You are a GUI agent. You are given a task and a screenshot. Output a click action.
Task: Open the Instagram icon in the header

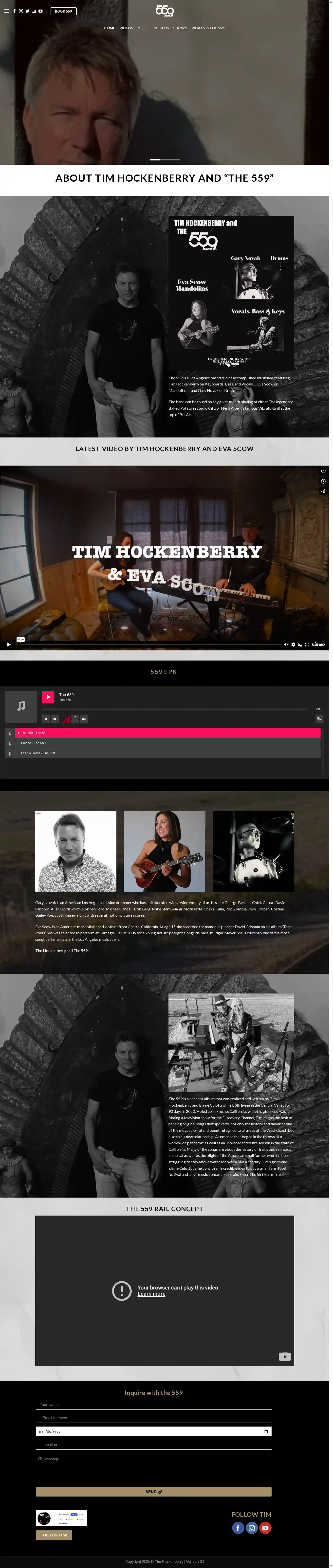tap(21, 11)
